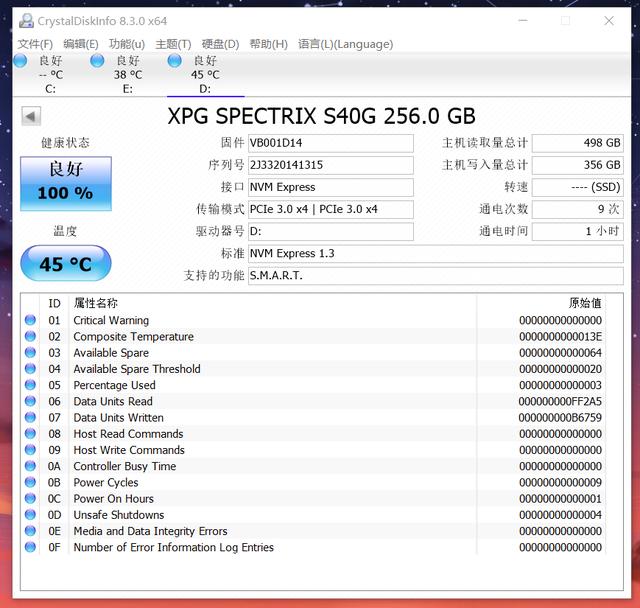
Task: Open the 语言(L)(Language) menu
Action: click(346, 44)
